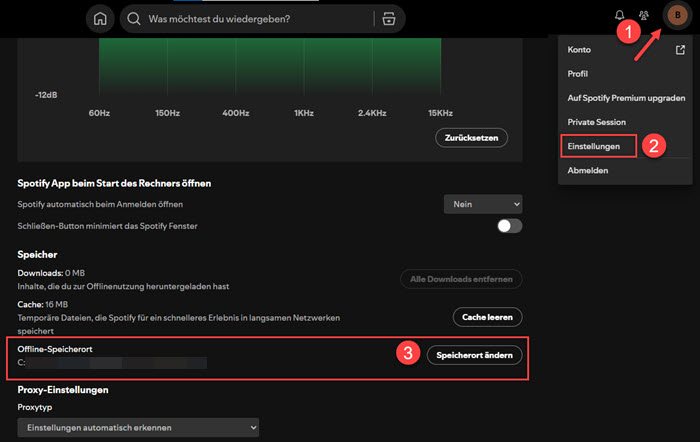Toggle Schließen-Button minimiert das Spotify Fenster
Screen dimensions: 700x442
pos(509,226)
